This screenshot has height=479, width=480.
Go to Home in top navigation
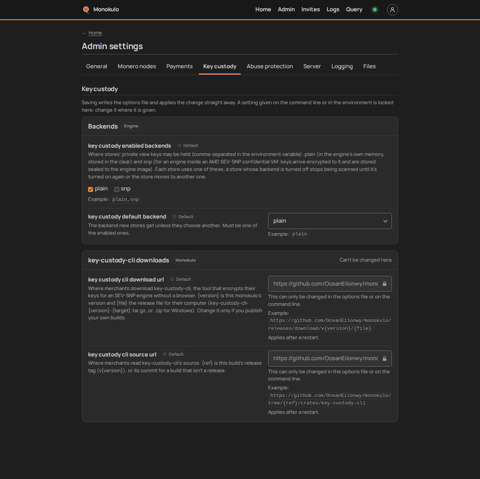263,10
